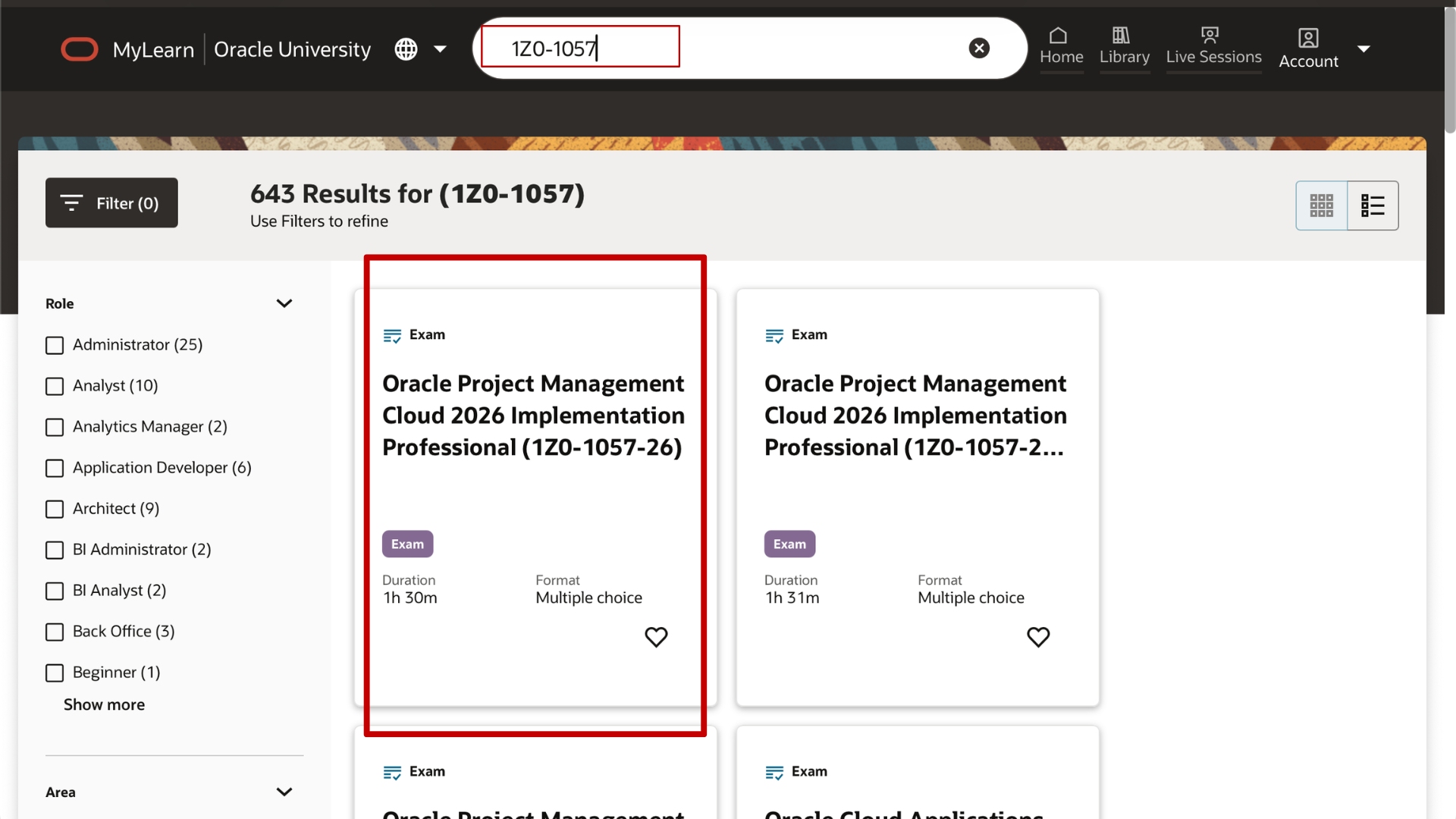The width and height of the screenshot is (1456, 819).
Task: Click the globe language selector icon
Action: (405, 49)
